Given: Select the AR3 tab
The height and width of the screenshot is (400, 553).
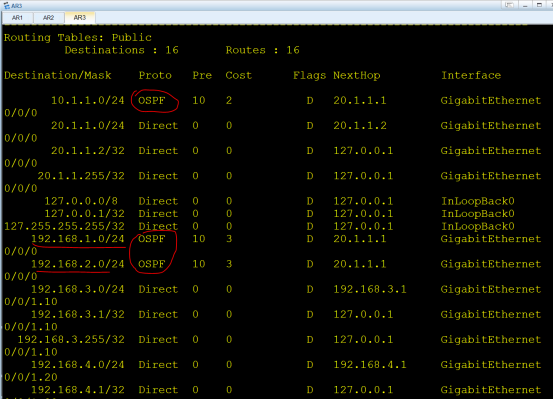Looking at the screenshot, I should (80, 18).
